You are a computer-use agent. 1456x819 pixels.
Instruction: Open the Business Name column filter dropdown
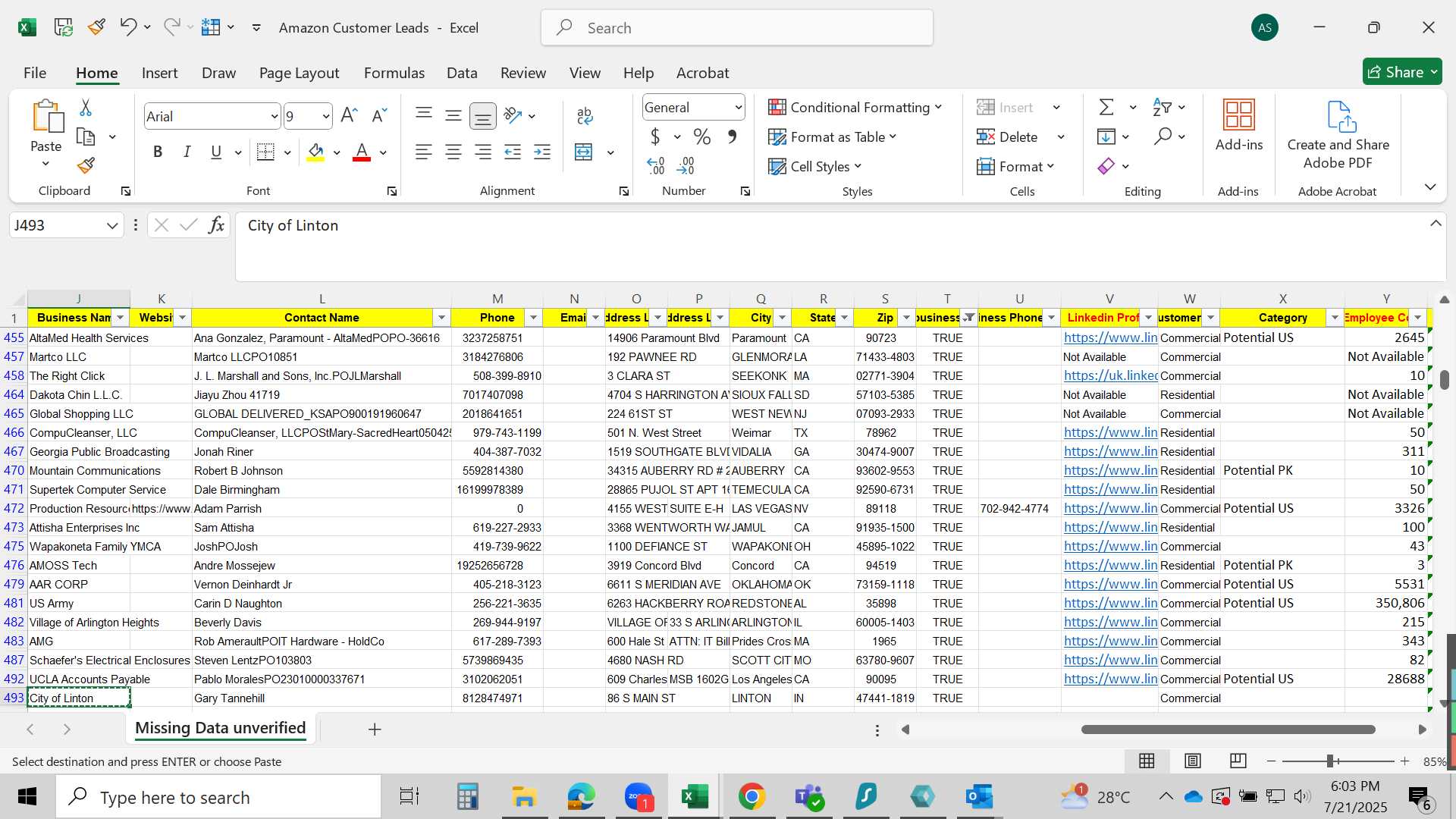pyautogui.click(x=120, y=318)
